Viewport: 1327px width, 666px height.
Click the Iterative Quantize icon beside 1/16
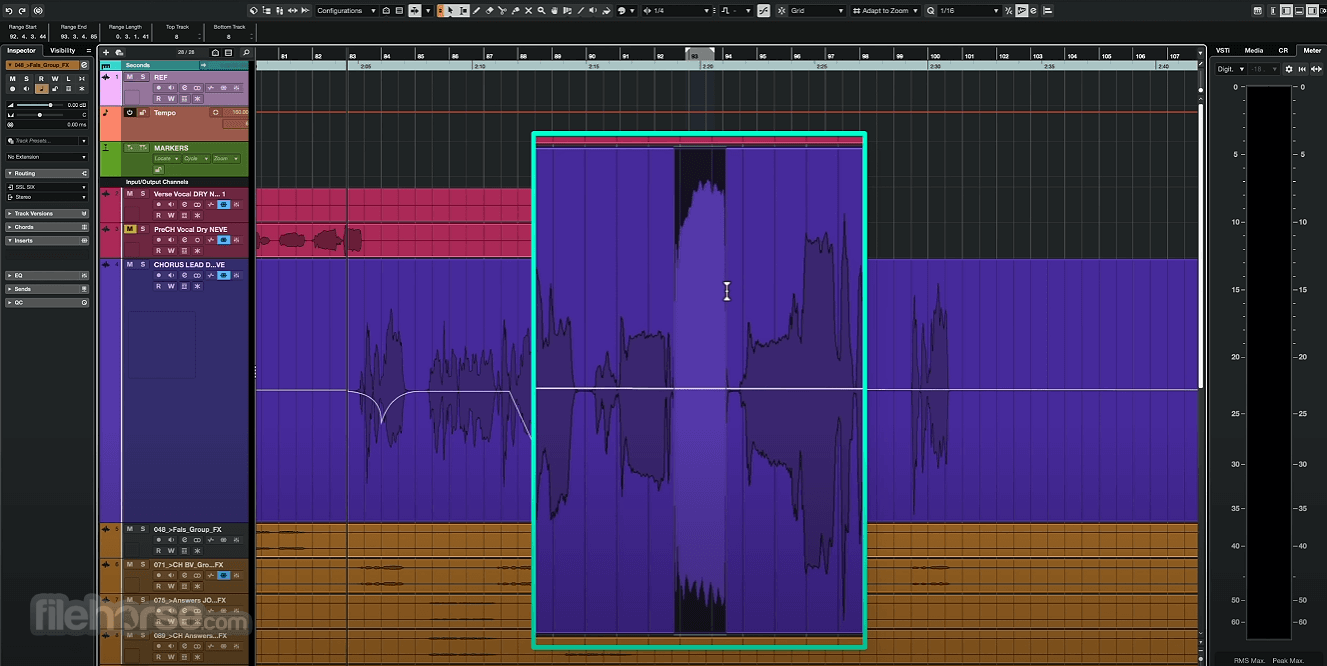click(1008, 10)
